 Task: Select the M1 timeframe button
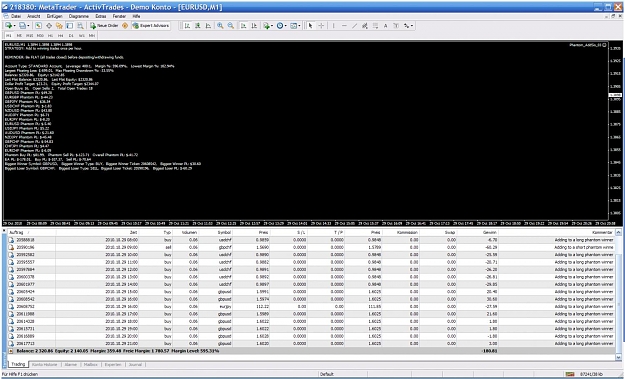pos(9,35)
